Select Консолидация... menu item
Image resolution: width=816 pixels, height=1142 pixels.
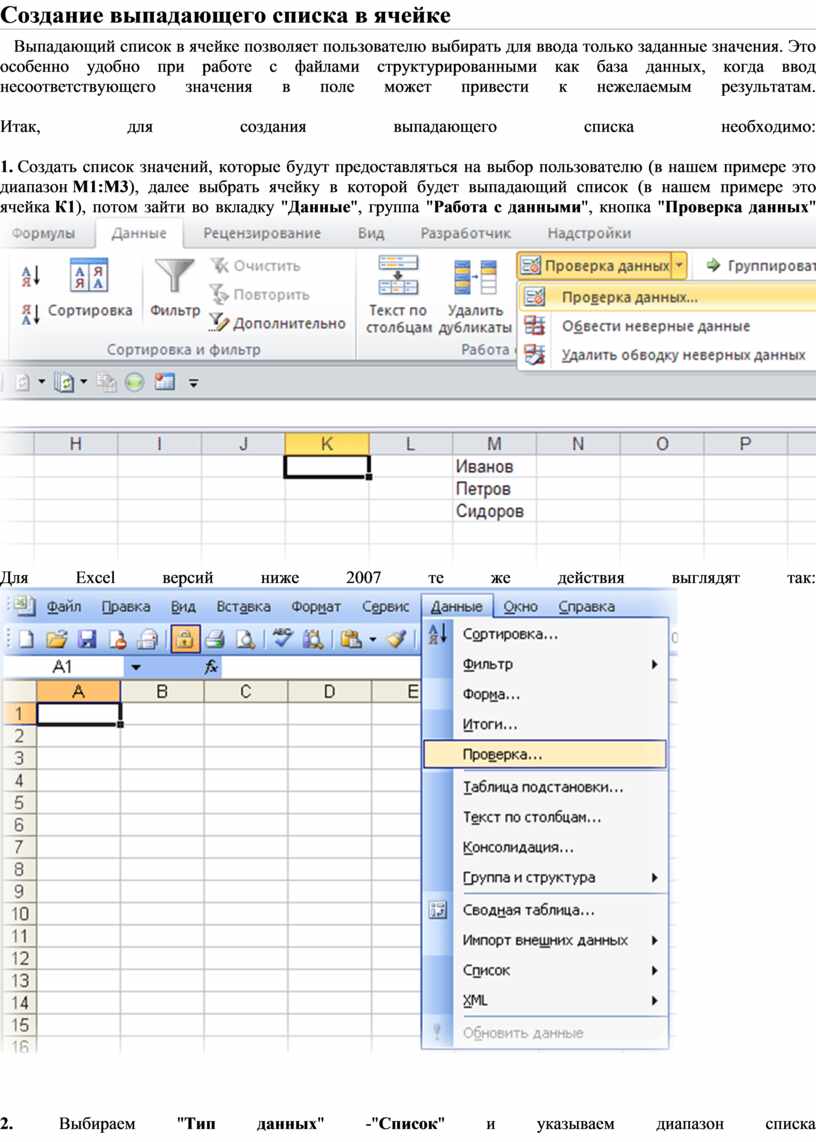[x=545, y=847]
